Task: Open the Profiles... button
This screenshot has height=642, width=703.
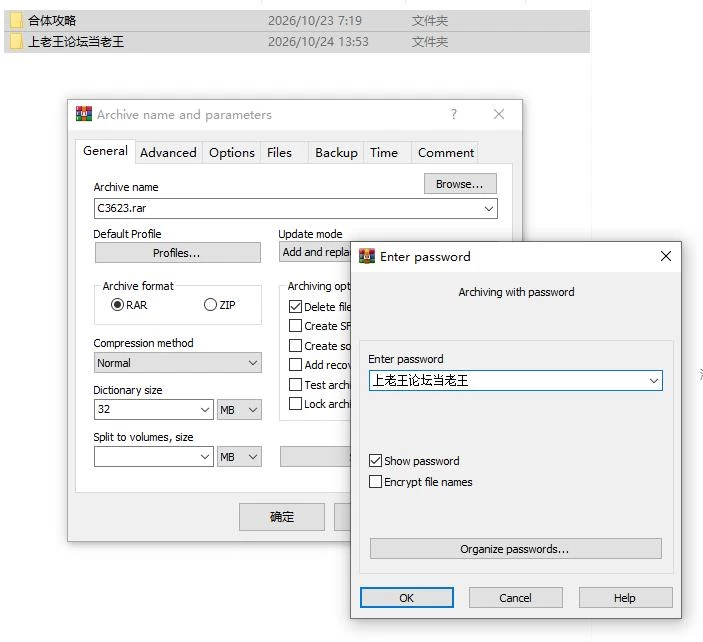Action: point(178,253)
